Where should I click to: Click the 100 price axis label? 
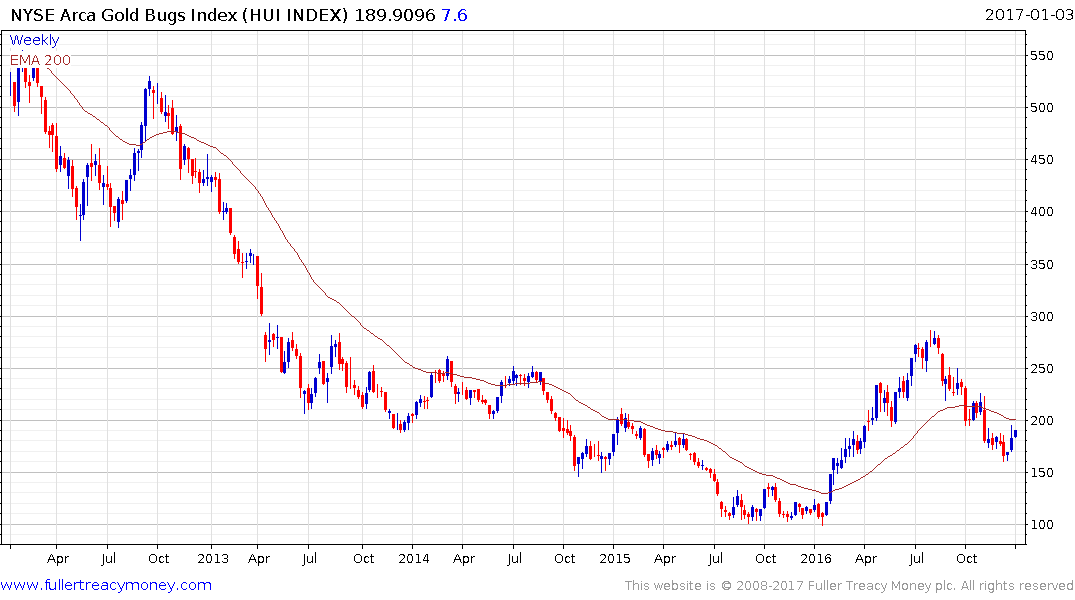click(1042, 525)
